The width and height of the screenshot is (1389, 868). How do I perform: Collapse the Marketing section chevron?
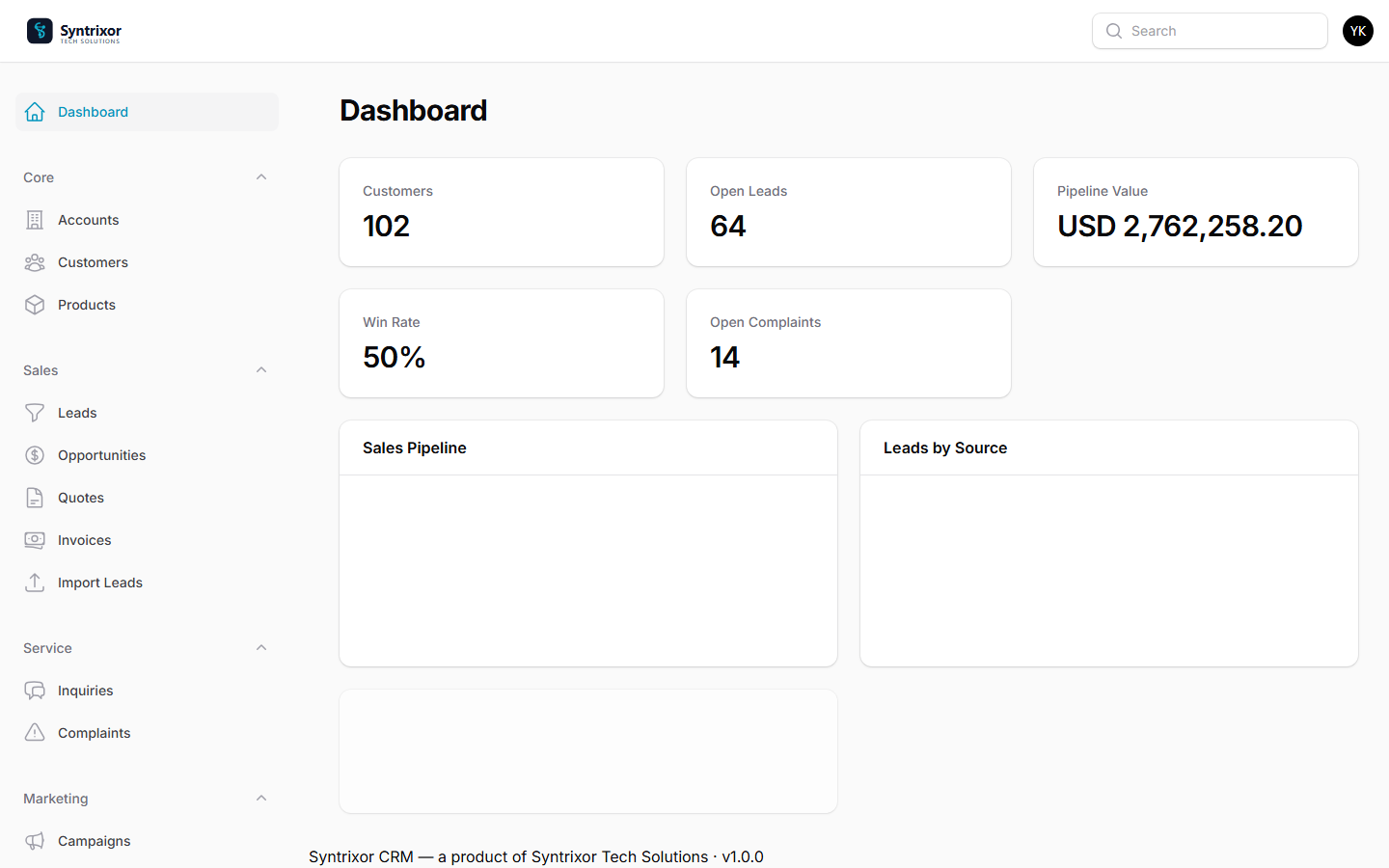pyautogui.click(x=261, y=799)
